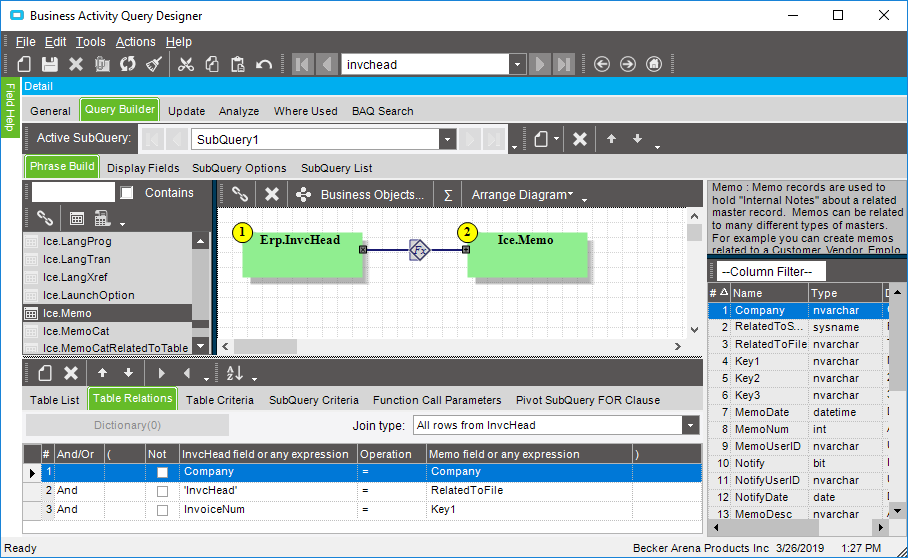The width and height of the screenshot is (908, 558).
Task: Toggle Not checkbox in the InvoiceNum row
Action: point(162,511)
